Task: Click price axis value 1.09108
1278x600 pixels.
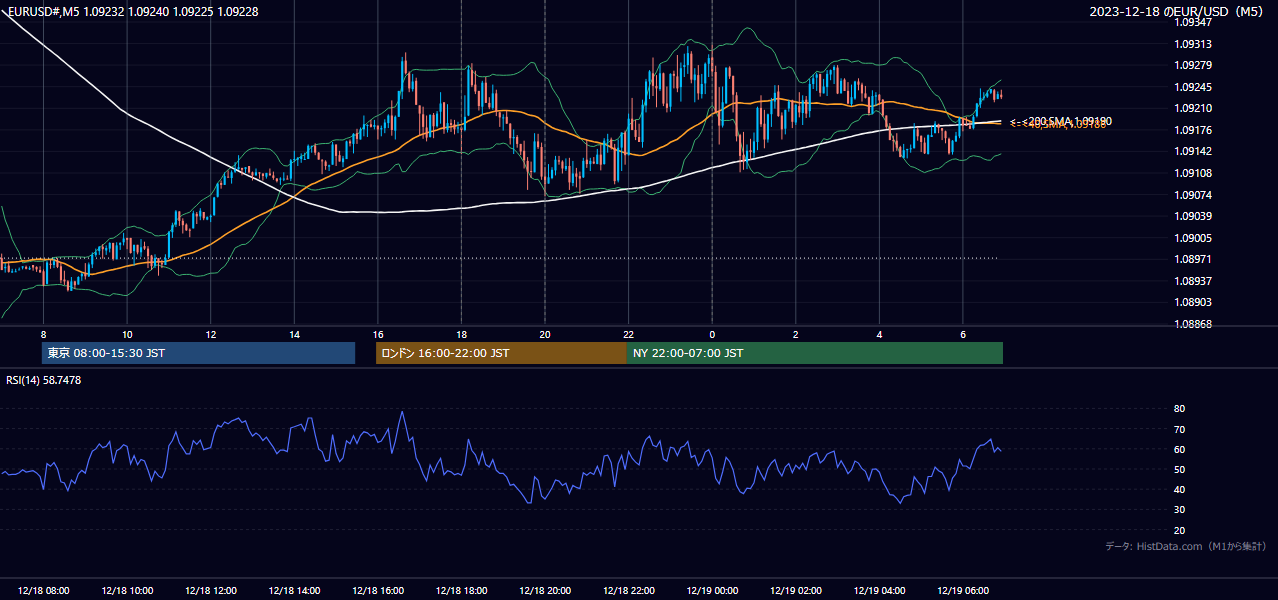Action: coord(1192,173)
